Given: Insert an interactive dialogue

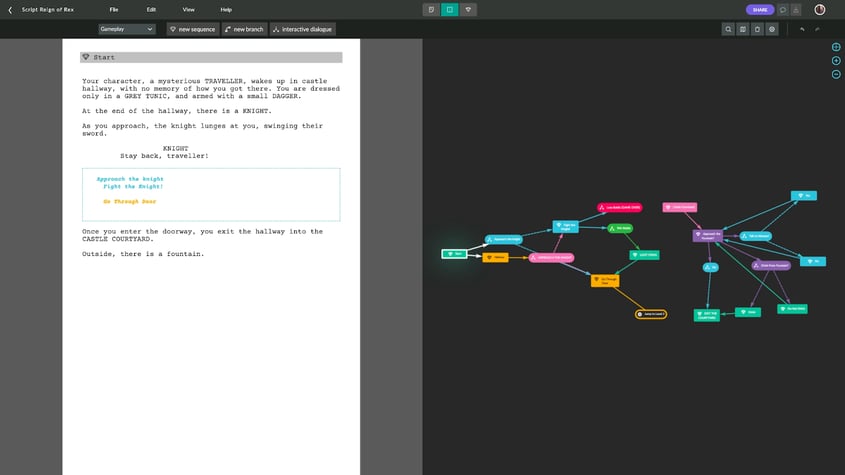Looking at the screenshot, I should 303,29.
